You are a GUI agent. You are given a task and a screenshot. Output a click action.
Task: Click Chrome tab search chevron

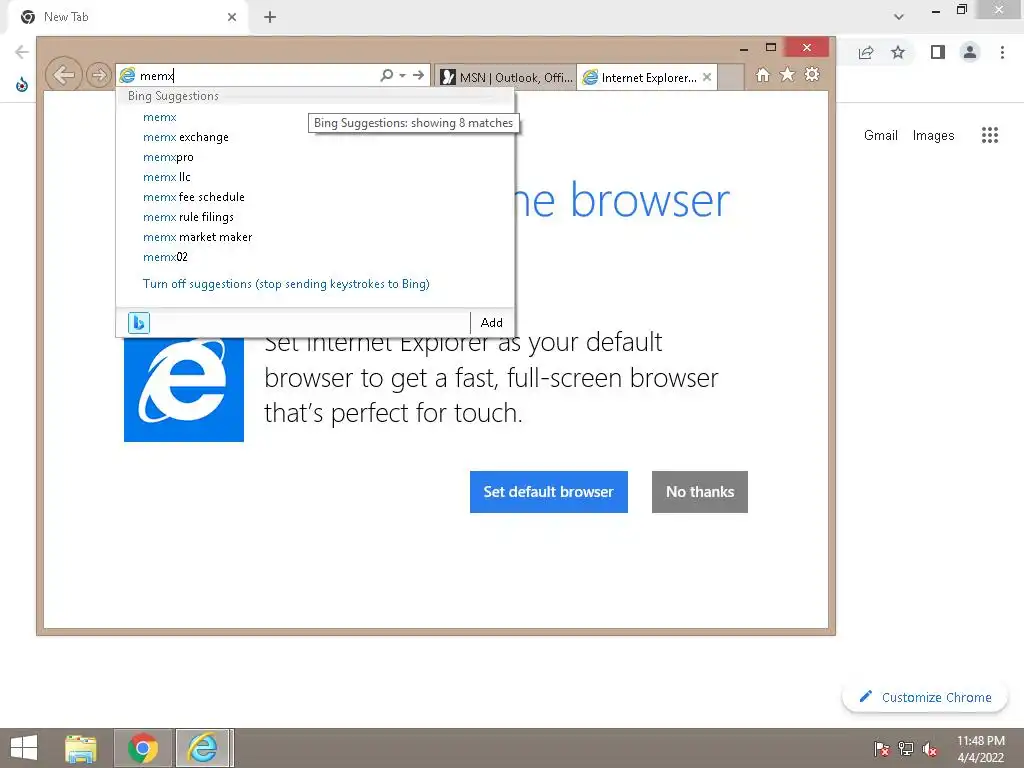tap(899, 17)
